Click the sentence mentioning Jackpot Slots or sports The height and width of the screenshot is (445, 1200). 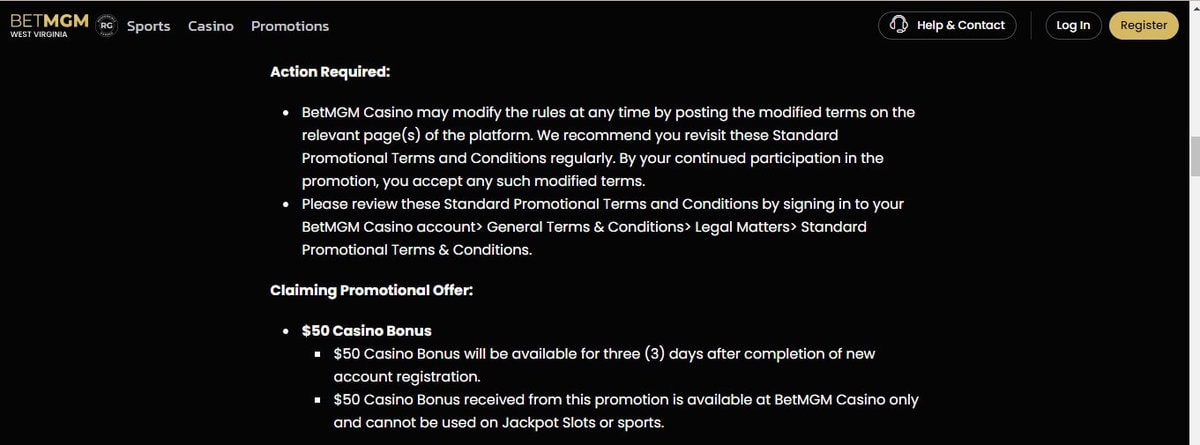coord(626,411)
